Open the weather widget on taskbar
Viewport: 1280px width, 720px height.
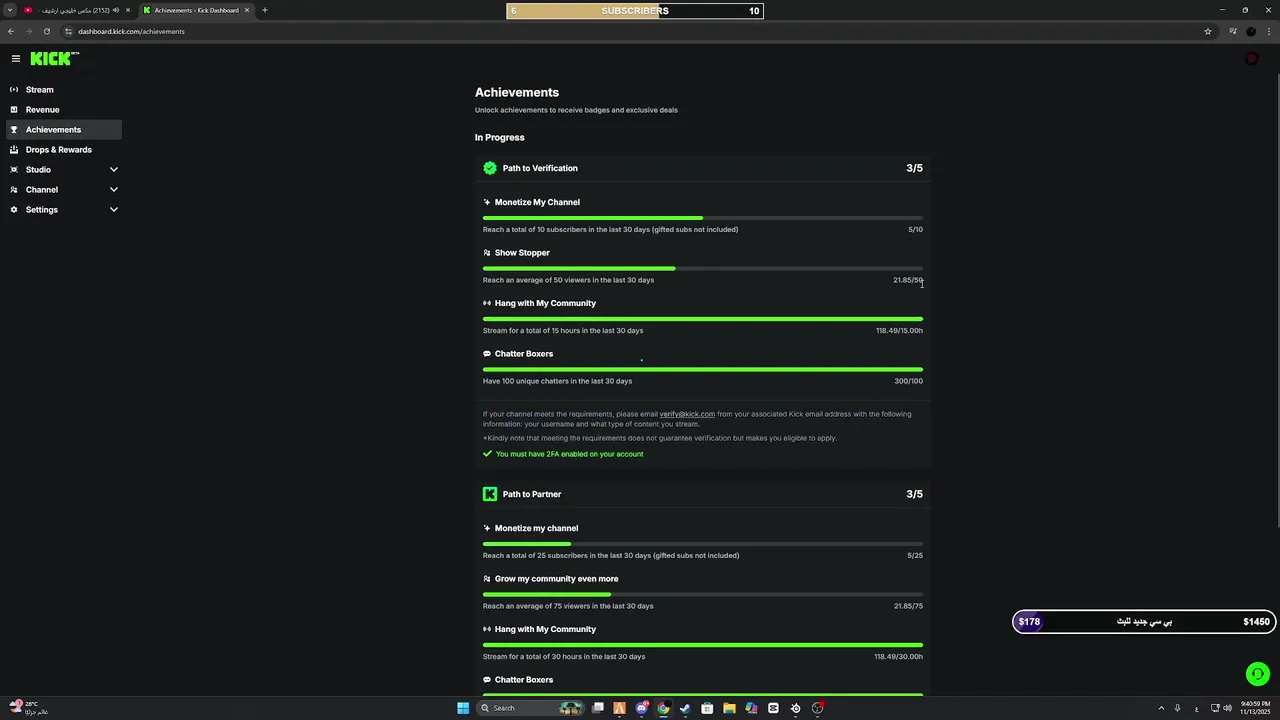click(28, 708)
